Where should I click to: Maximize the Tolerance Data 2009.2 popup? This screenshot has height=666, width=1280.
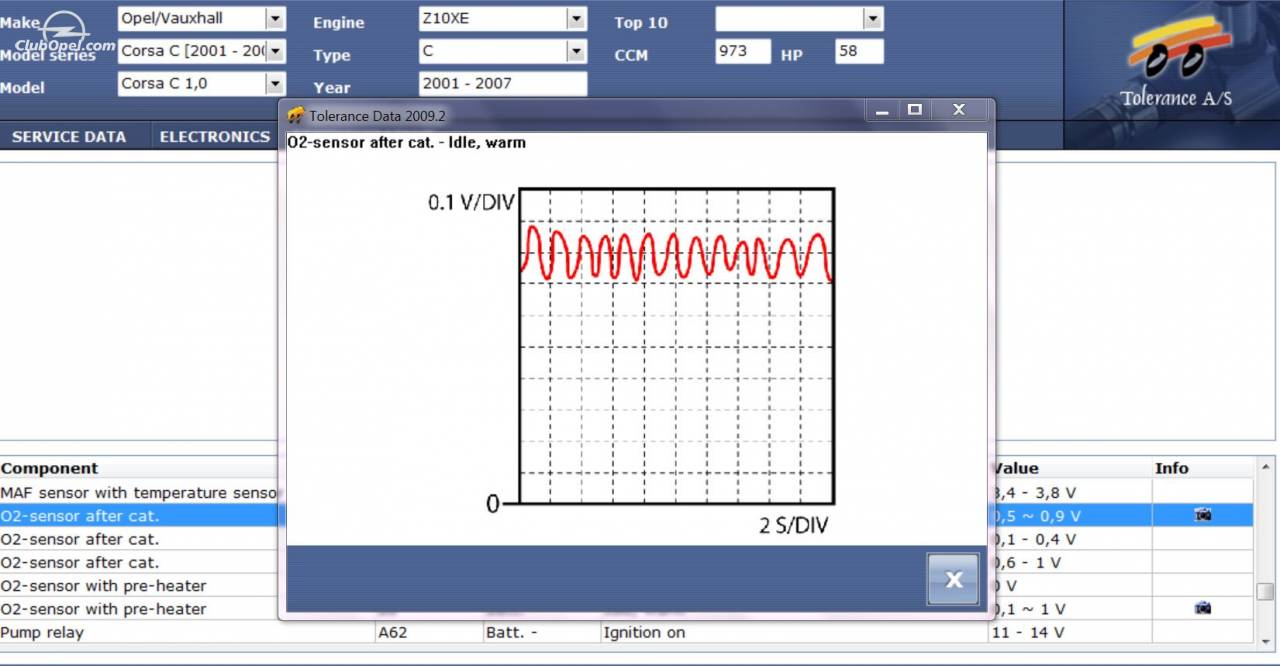[914, 110]
